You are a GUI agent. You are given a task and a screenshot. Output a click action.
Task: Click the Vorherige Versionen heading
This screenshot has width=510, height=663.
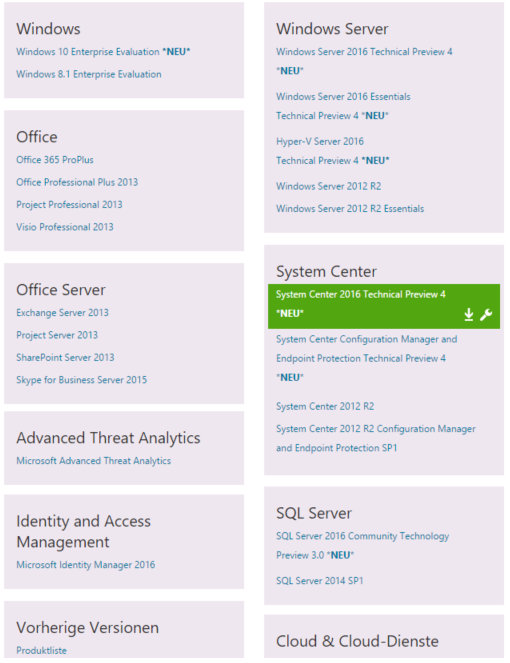(88, 627)
